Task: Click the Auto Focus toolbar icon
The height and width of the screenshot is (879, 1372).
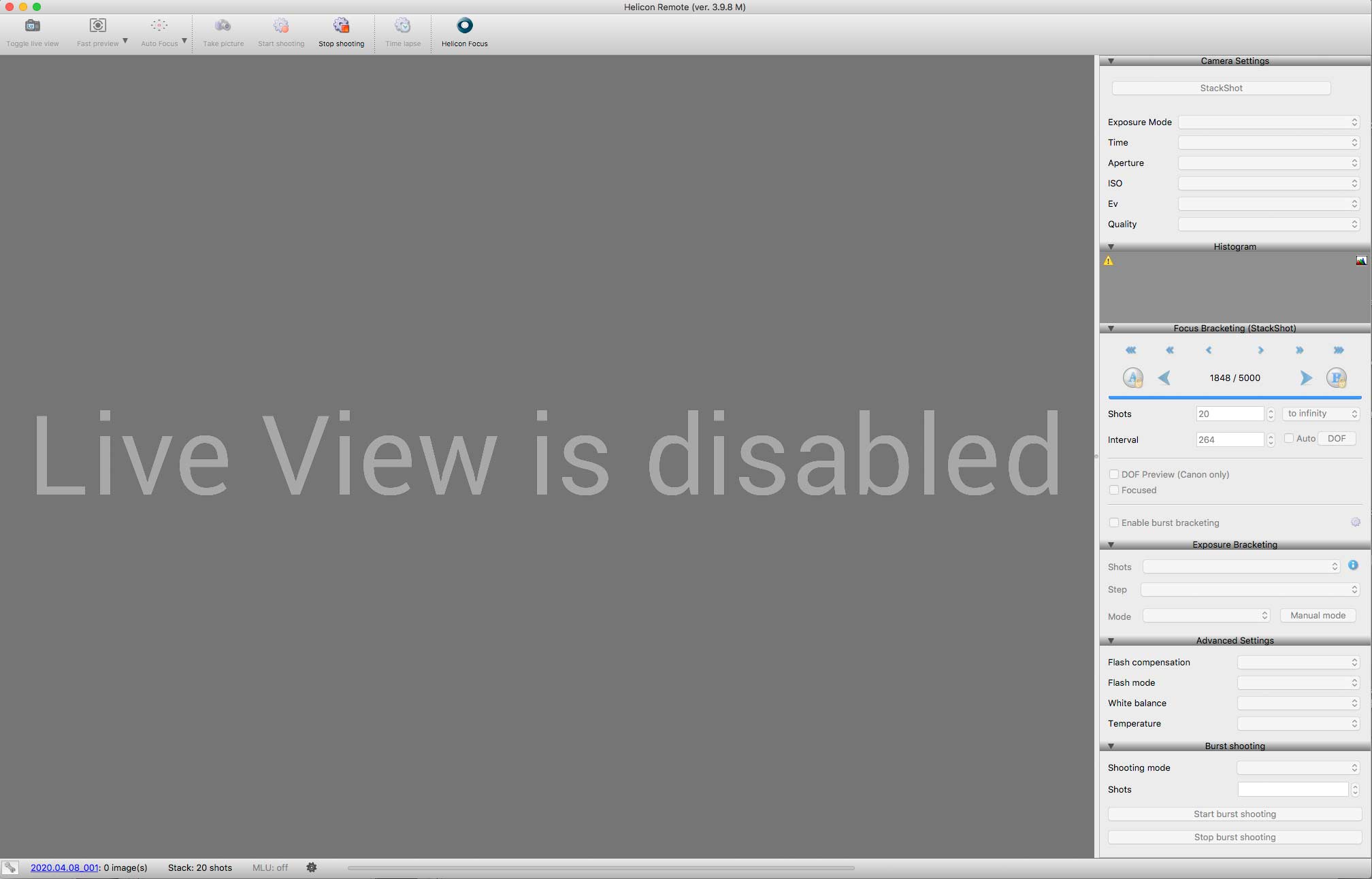Action: pyautogui.click(x=159, y=26)
